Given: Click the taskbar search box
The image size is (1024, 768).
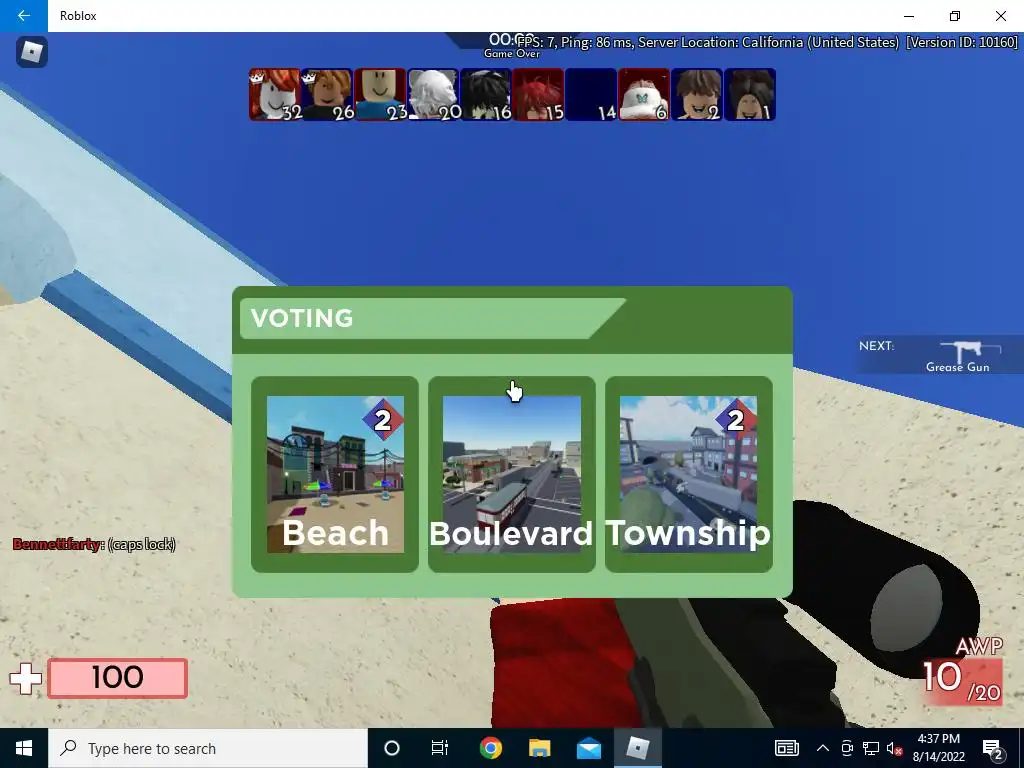Looking at the screenshot, I should (x=208, y=748).
